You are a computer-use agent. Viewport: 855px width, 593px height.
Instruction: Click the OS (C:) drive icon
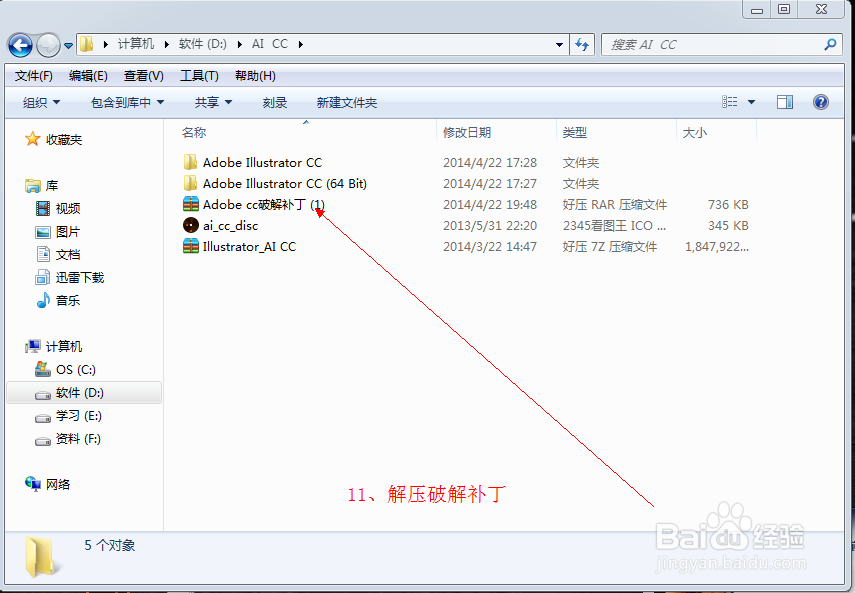43,369
